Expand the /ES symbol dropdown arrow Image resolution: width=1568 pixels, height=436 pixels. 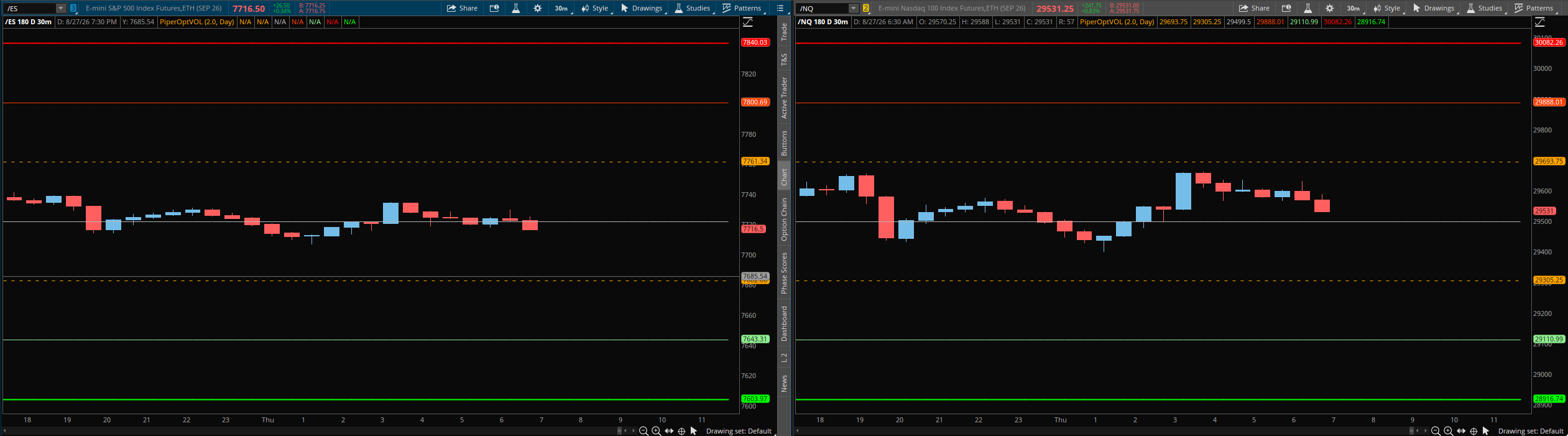coord(60,8)
